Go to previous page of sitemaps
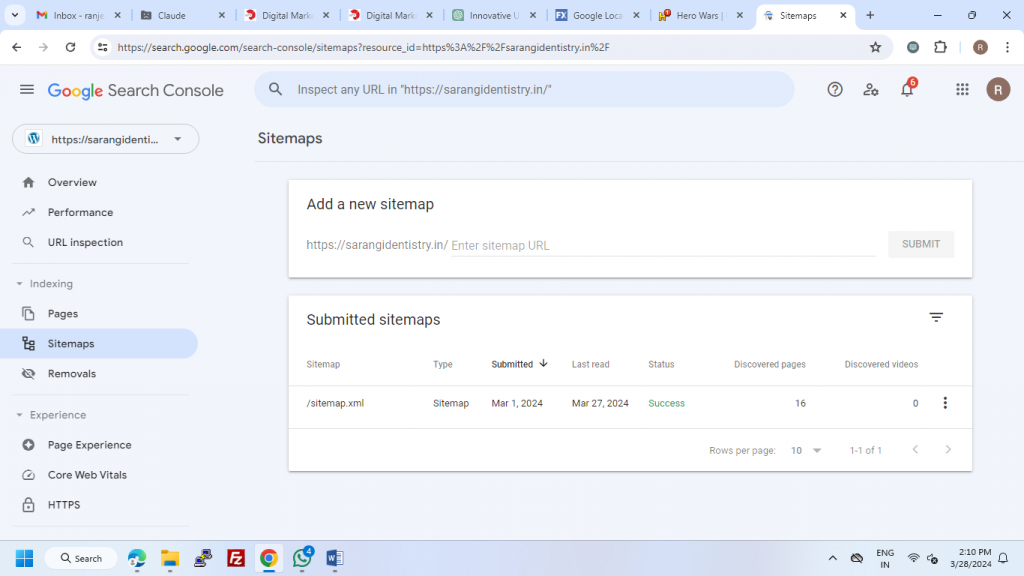This screenshot has width=1024, height=576. [x=915, y=449]
